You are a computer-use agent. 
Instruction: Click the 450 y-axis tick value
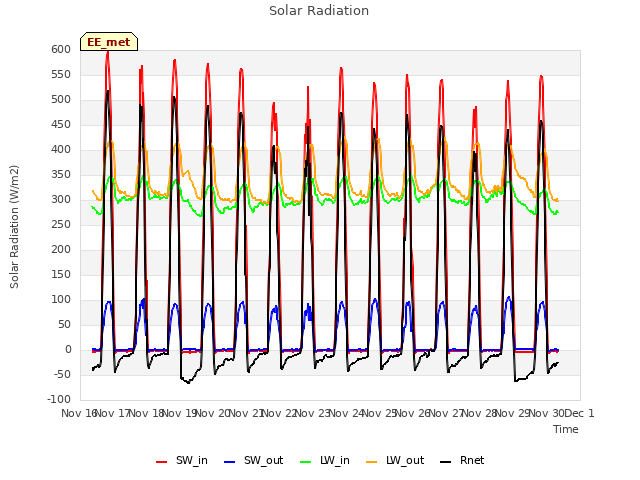[x=61, y=124]
